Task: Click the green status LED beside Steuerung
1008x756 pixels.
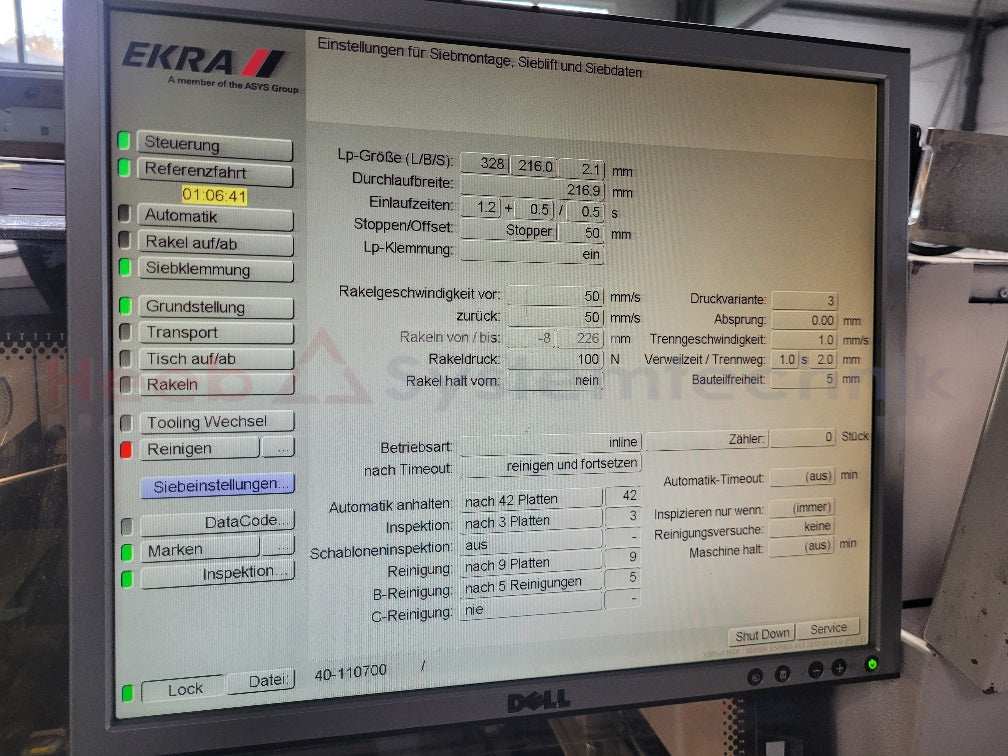Action: point(124,141)
